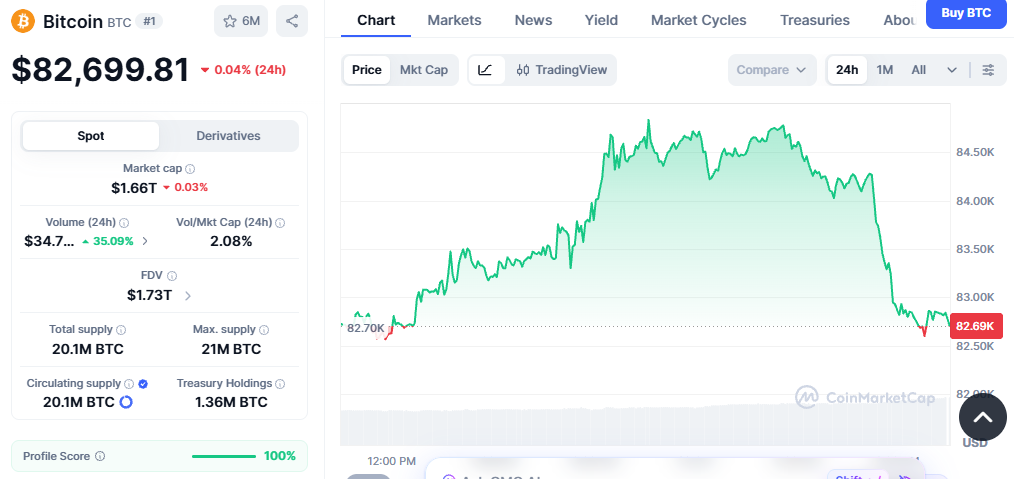
Task: Select Price chart mode
Action: 367,70
